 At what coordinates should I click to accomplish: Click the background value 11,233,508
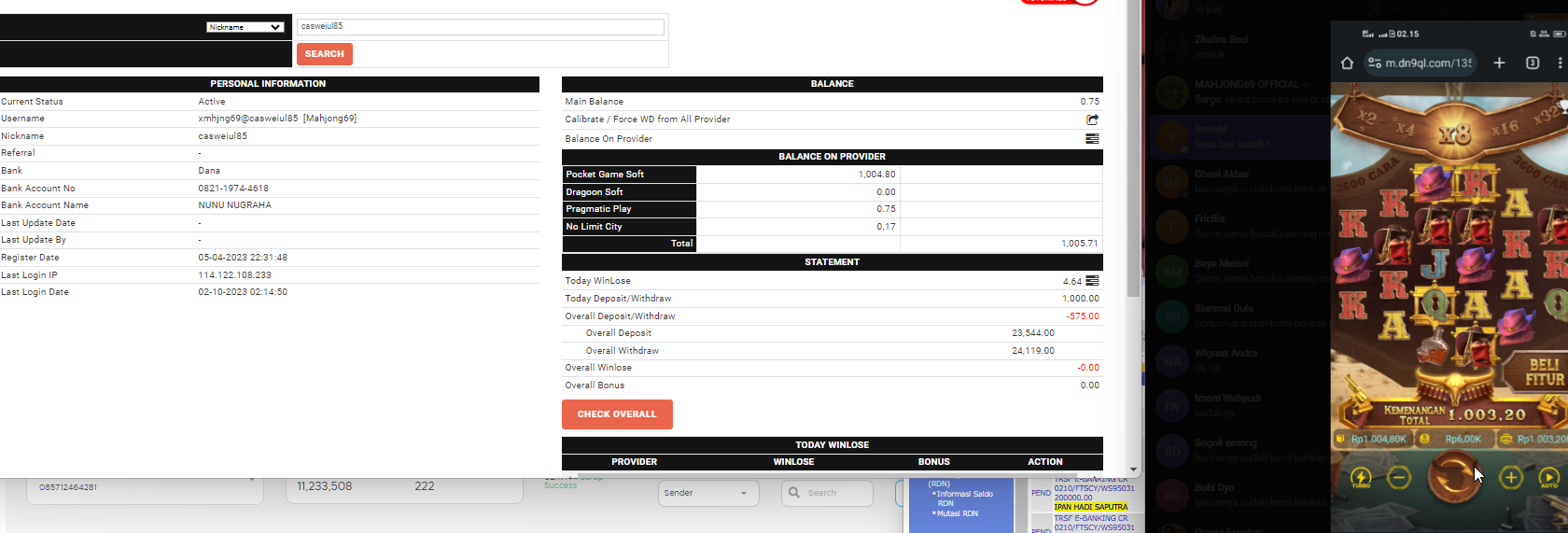point(325,486)
